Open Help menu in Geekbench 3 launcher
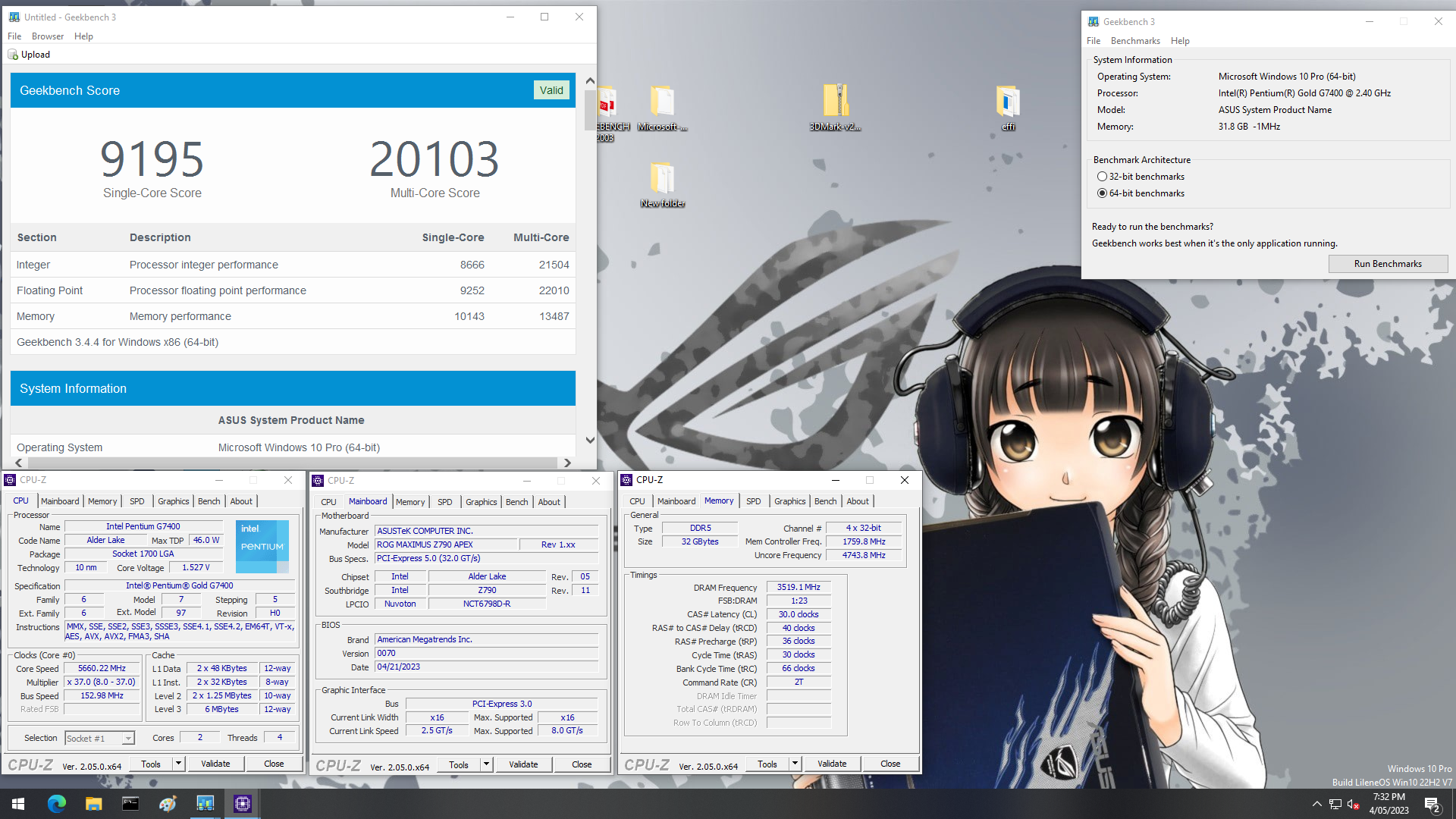Viewport: 1456px width, 819px height. click(1180, 41)
